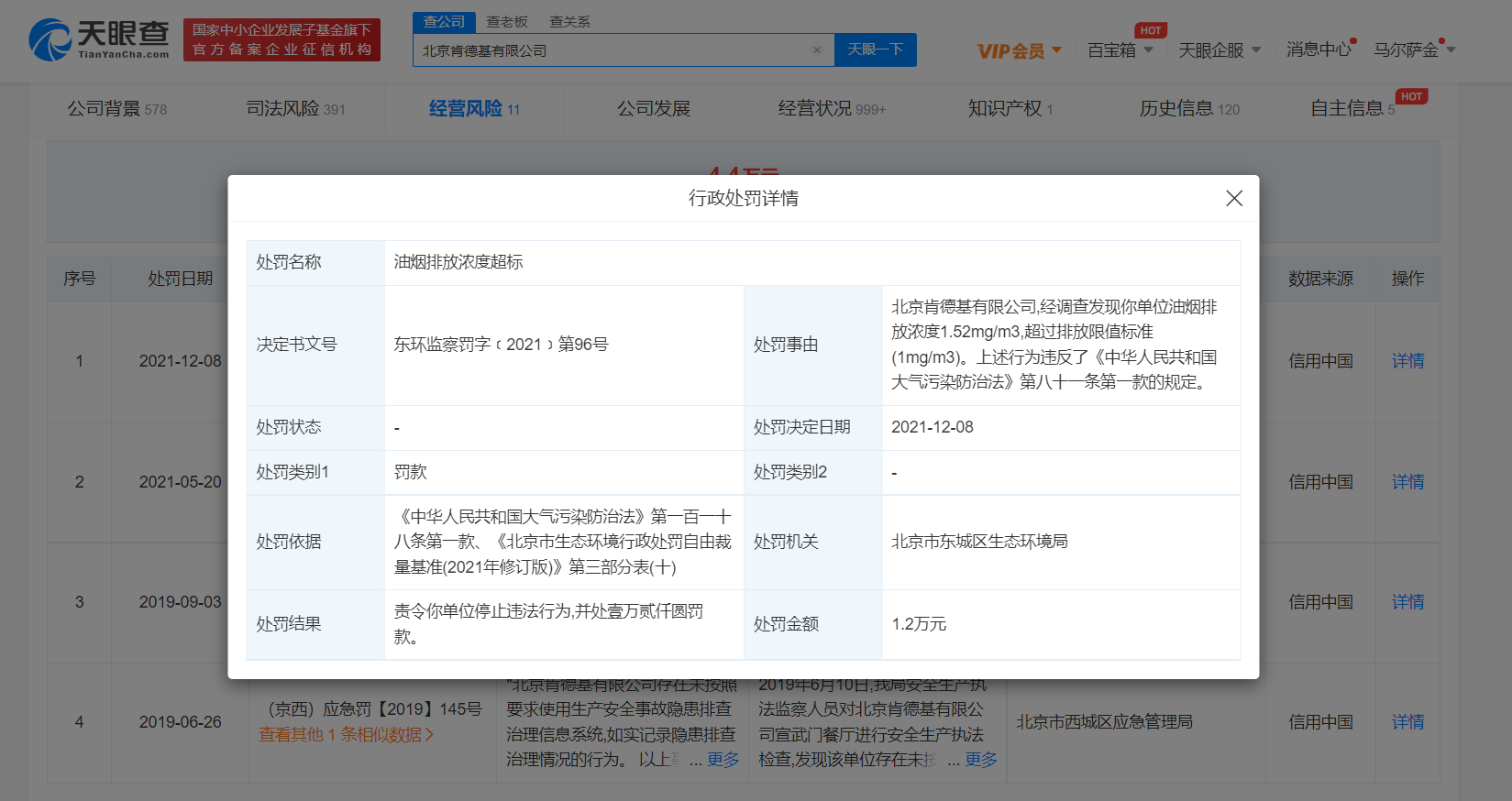Switch to the 司法风险 tab

point(295,109)
